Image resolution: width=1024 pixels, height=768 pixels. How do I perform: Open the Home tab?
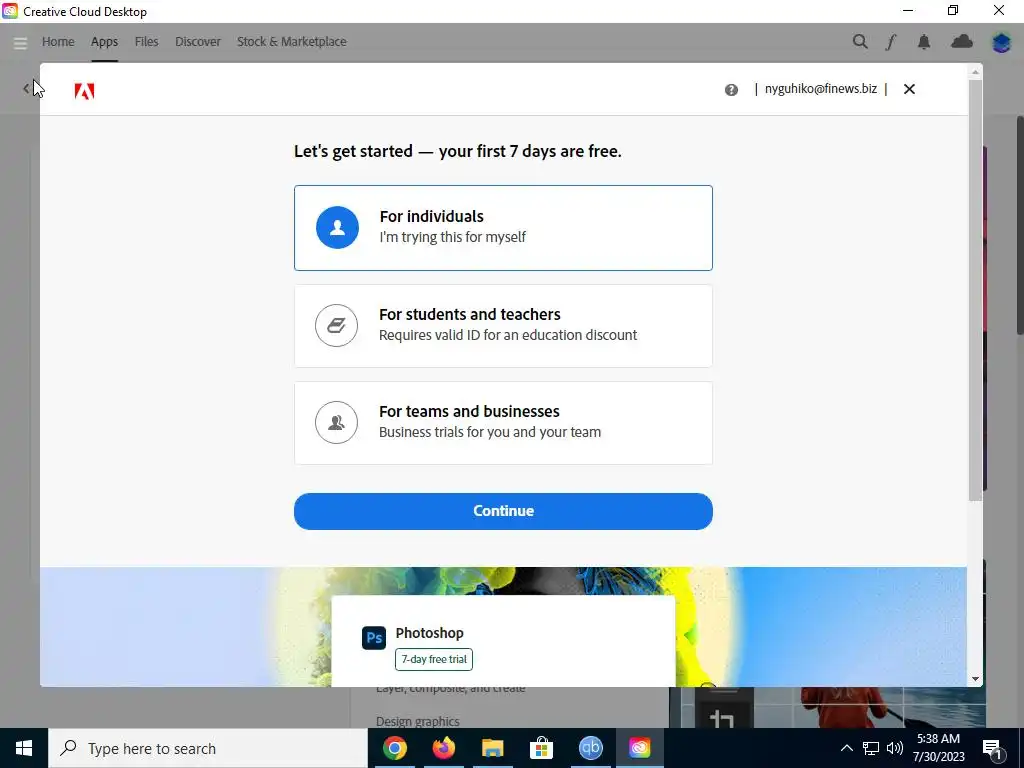tap(58, 42)
